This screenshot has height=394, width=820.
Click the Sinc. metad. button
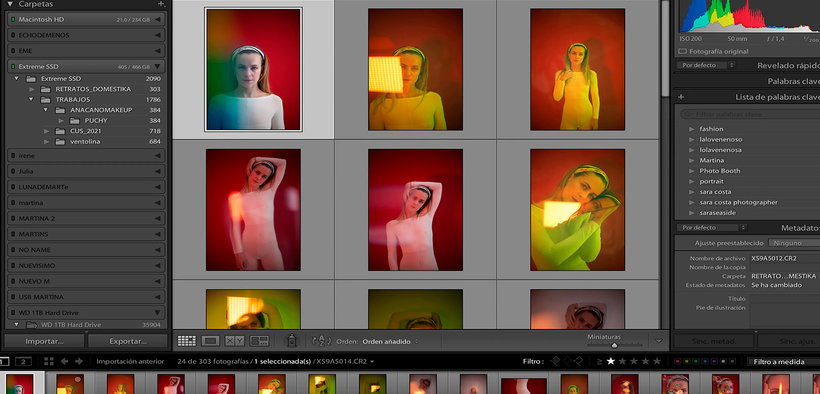coord(713,341)
